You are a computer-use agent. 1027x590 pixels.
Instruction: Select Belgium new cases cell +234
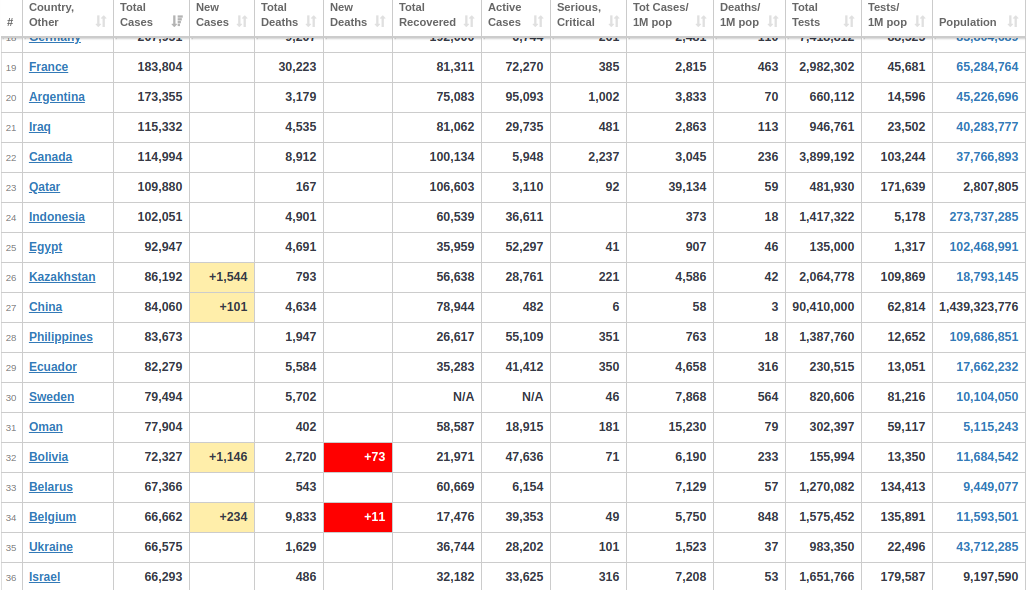(x=222, y=517)
